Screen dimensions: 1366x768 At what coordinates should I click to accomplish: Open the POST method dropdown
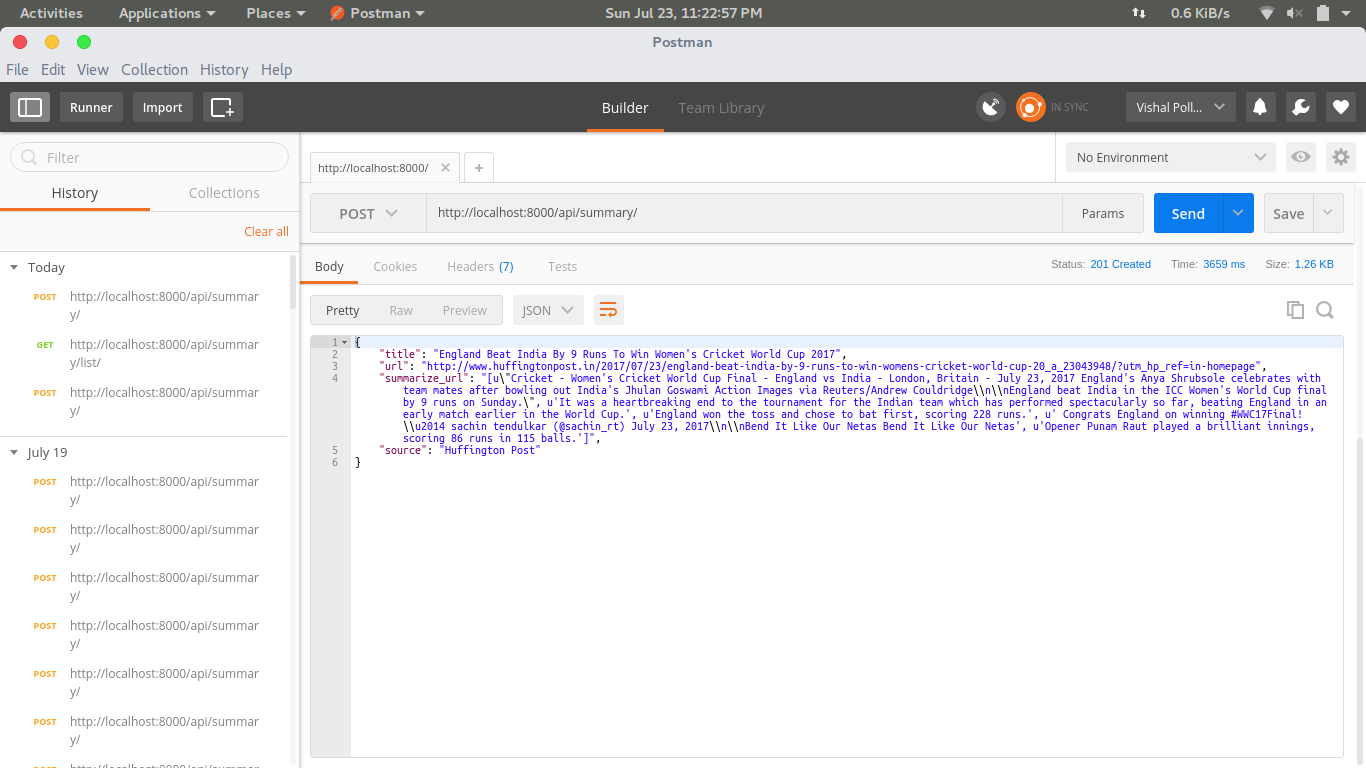click(368, 213)
